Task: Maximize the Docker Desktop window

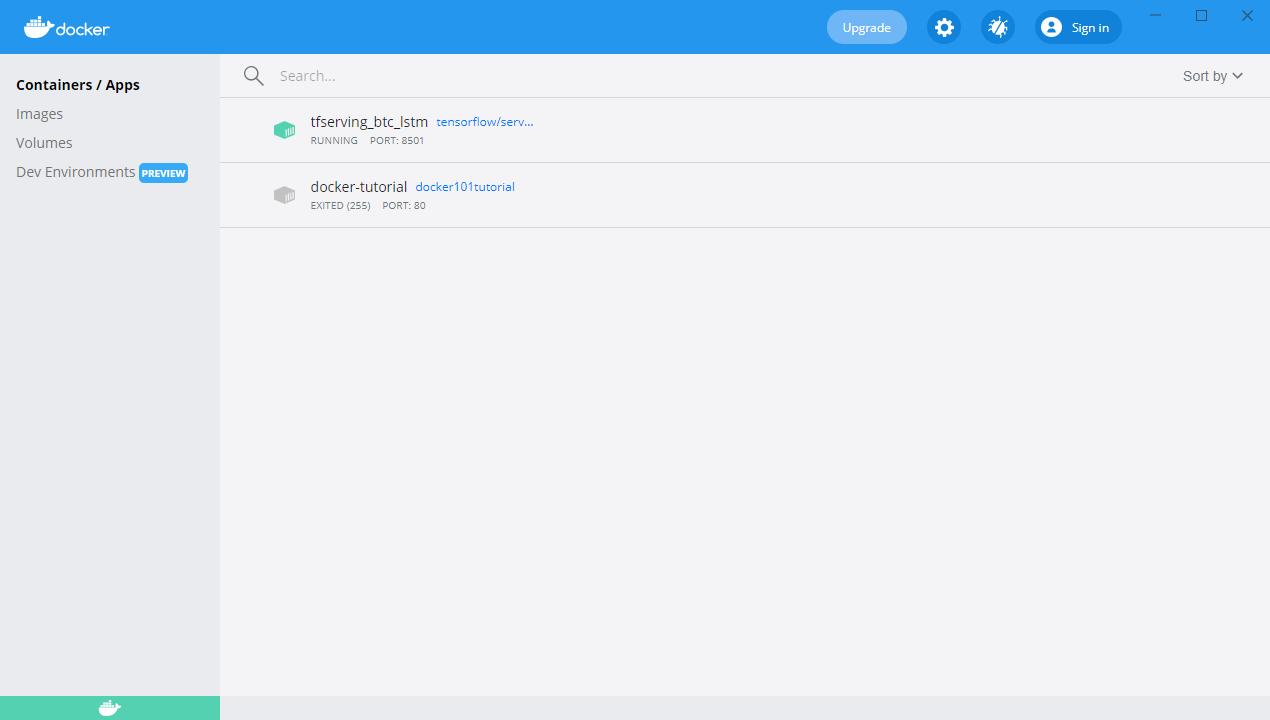Action: coord(1202,15)
